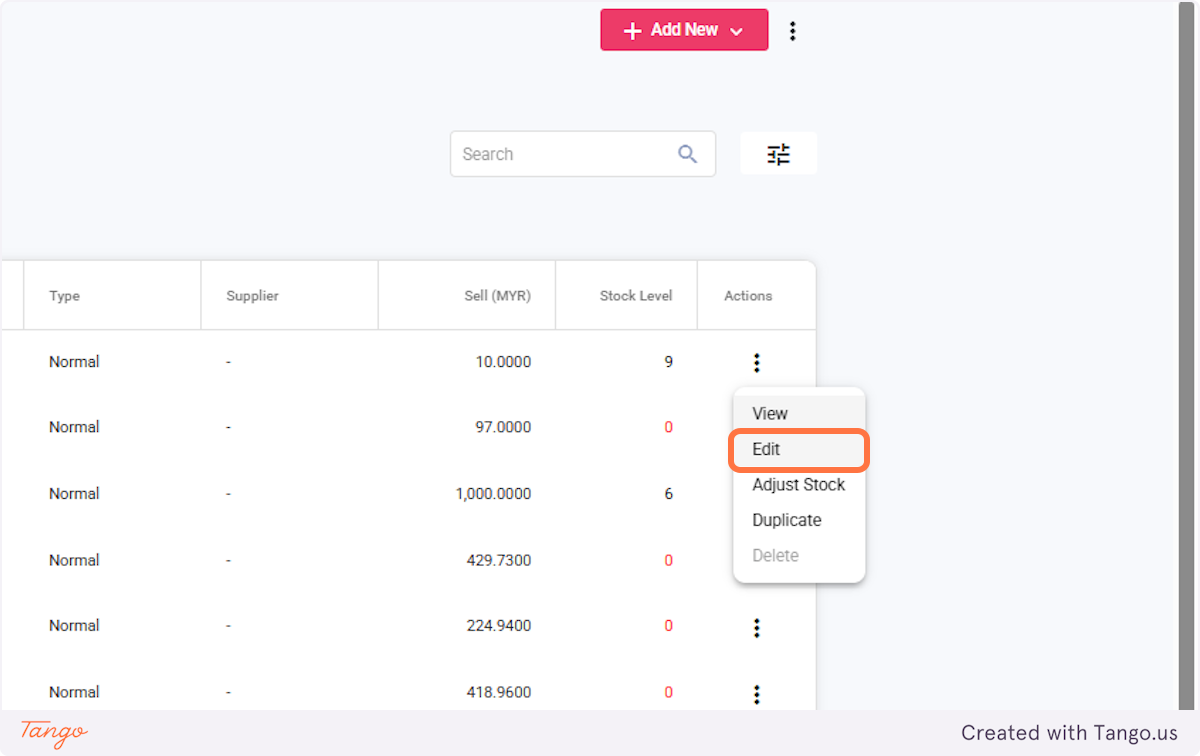This screenshot has height=756, width=1200.
Task: Click Normal type in the 97.0000 row
Action: click(x=74, y=427)
